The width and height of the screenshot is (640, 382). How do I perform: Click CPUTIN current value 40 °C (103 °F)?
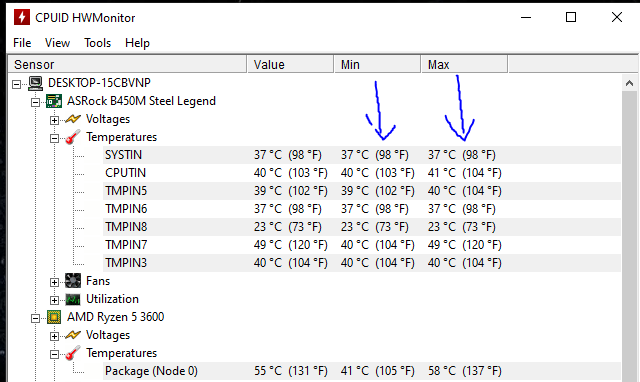(291, 173)
